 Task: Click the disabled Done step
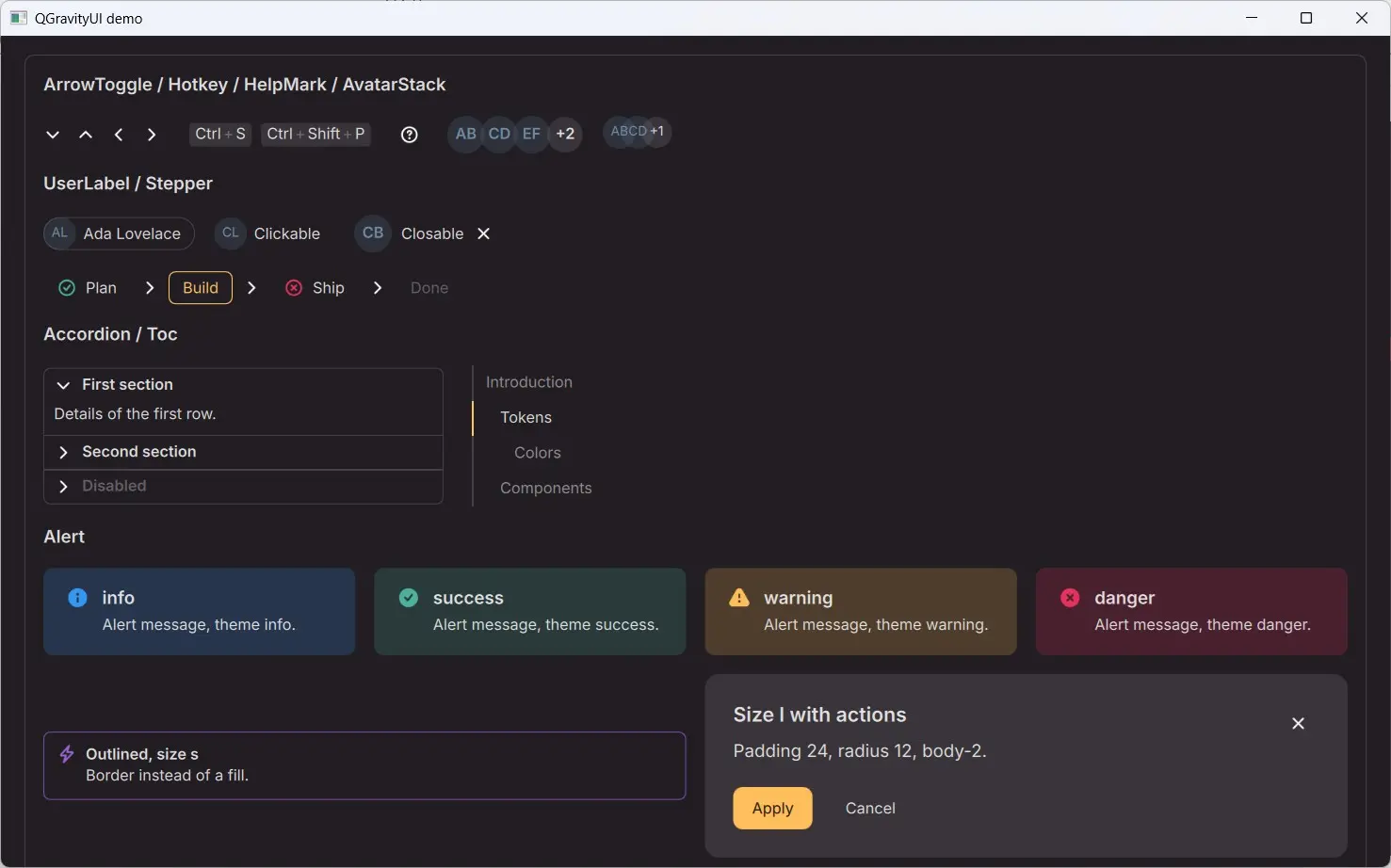point(429,288)
